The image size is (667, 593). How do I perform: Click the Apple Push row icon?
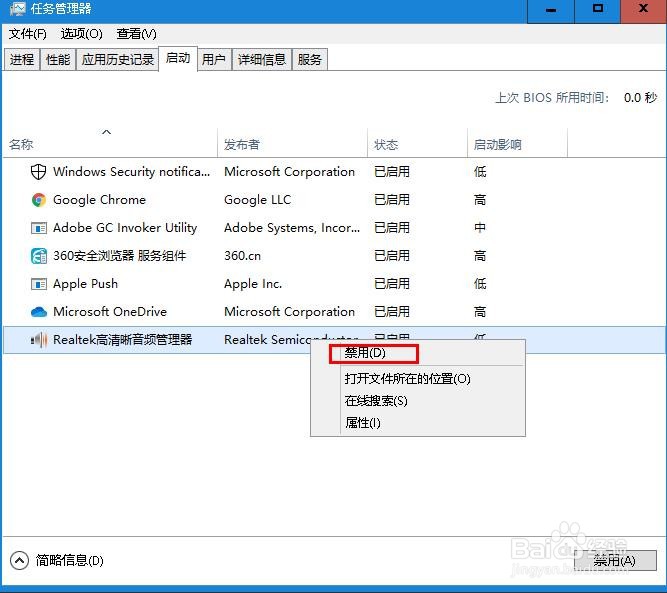pos(39,284)
